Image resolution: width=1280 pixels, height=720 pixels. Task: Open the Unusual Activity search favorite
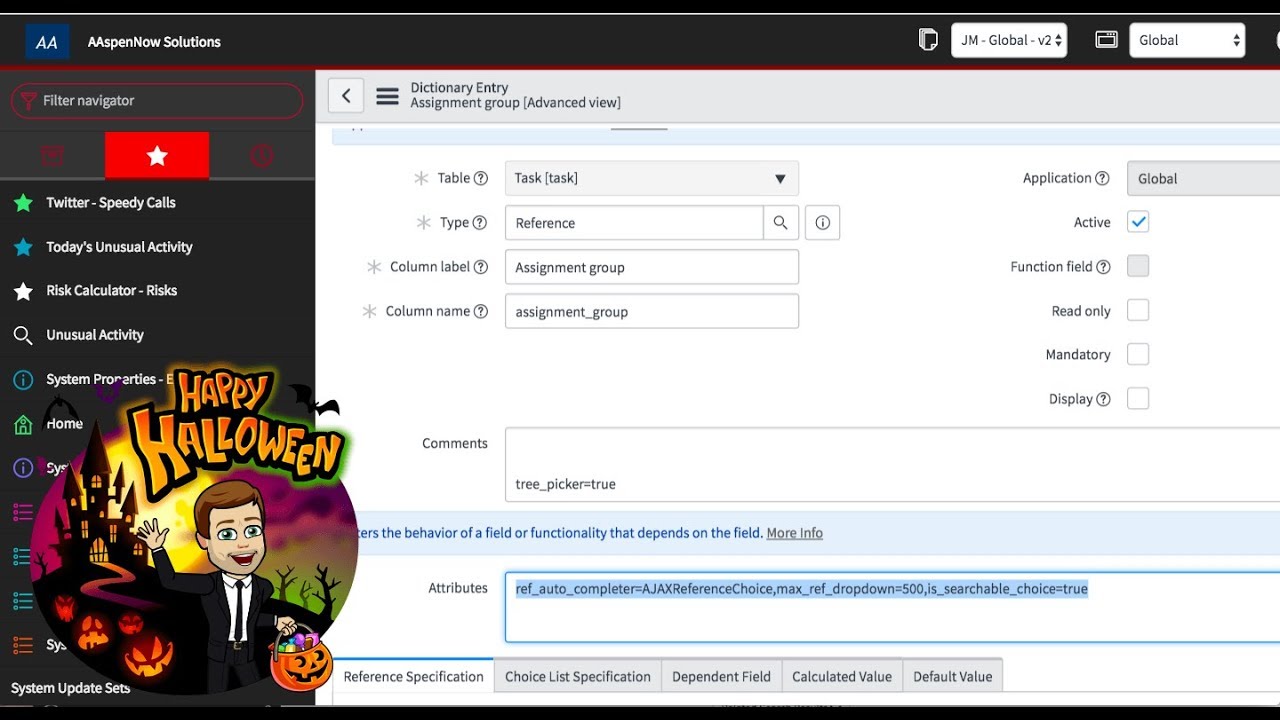95,335
